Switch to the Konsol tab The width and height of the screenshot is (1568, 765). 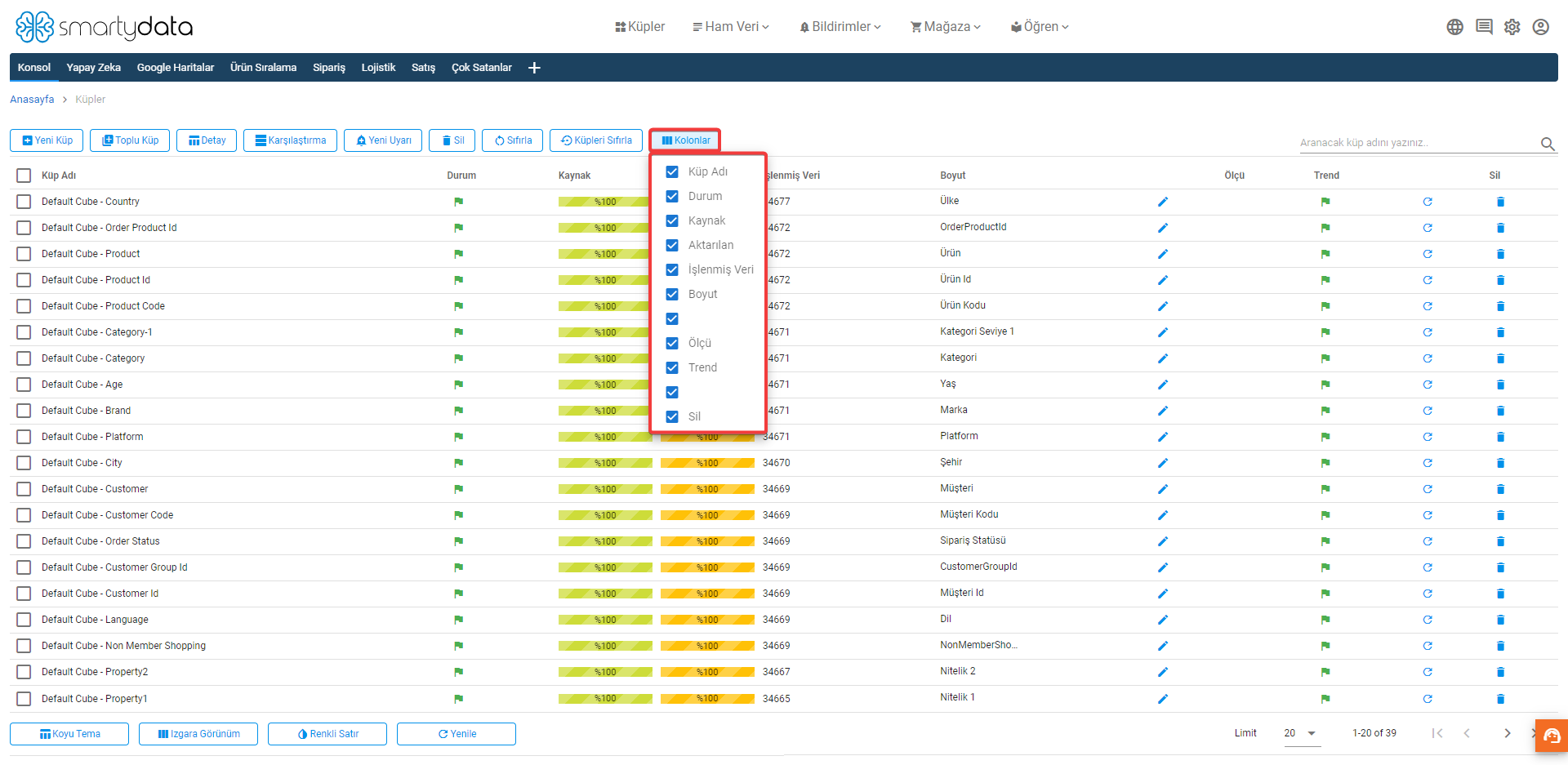(x=34, y=68)
